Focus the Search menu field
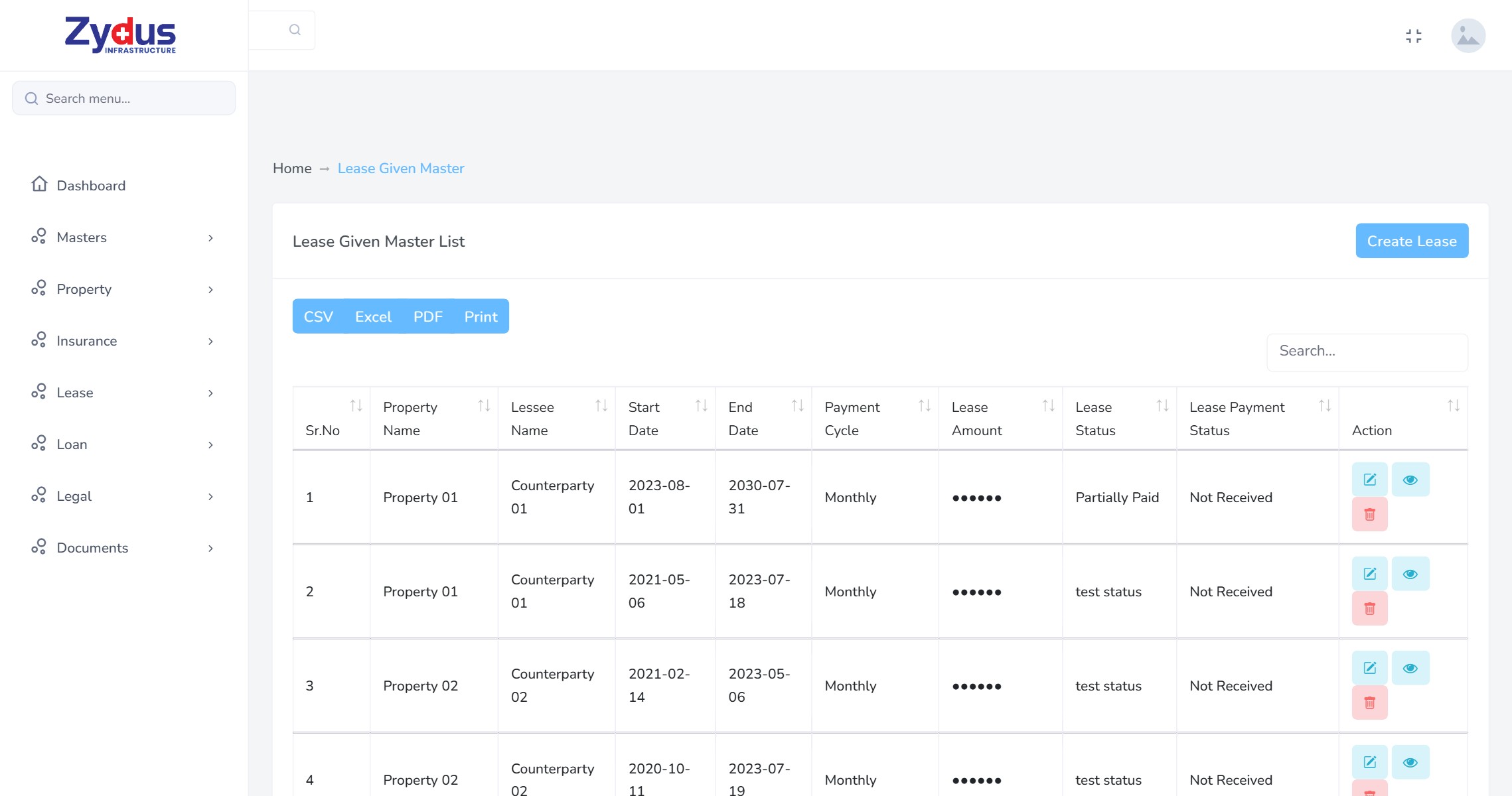The height and width of the screenshot is (796, 1512). click(123, 98)
